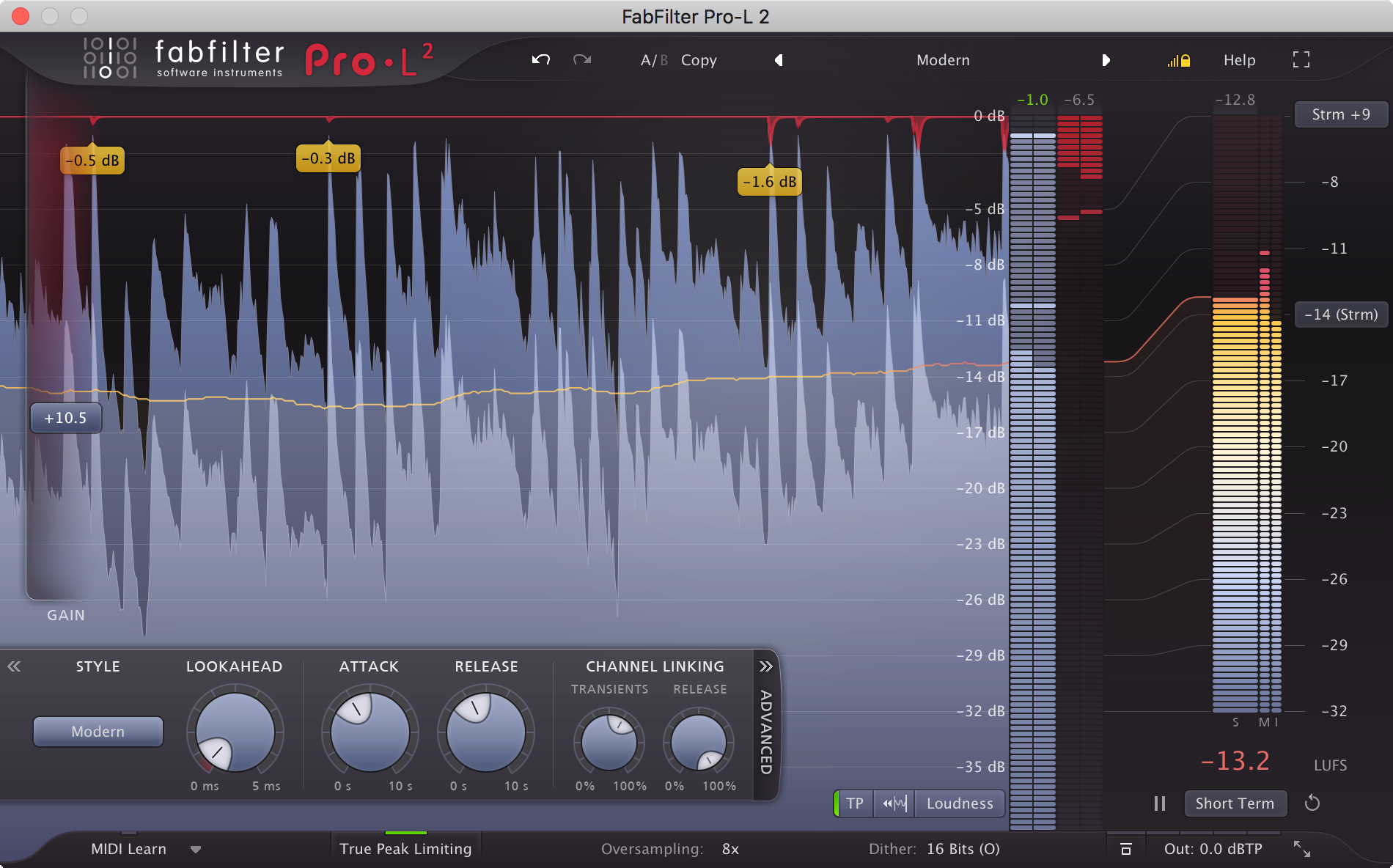Click the undo icon in the toolbar
Viewport: 1393px width, 868px height.
(540, 60)
